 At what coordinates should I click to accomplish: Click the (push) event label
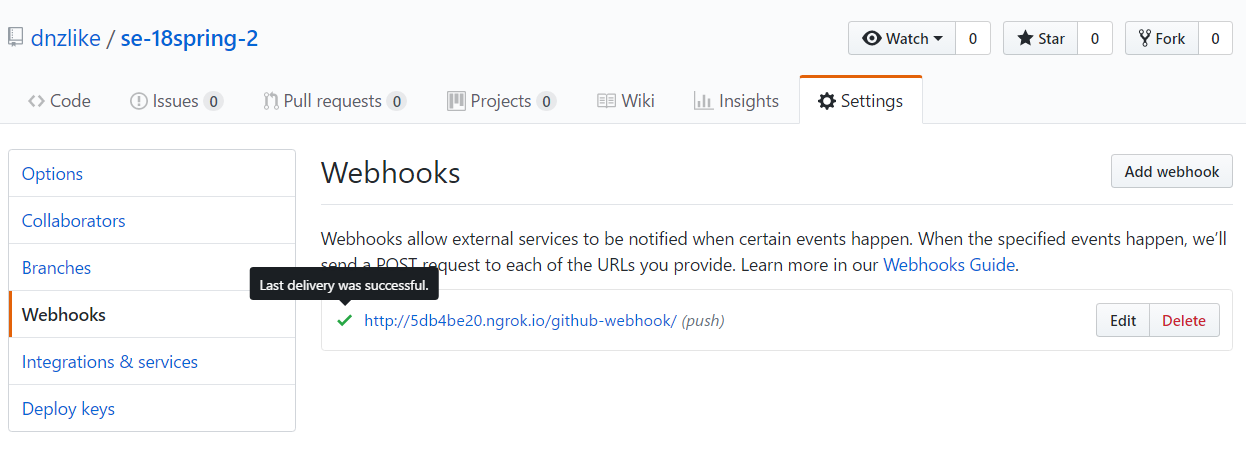[703, 321]
